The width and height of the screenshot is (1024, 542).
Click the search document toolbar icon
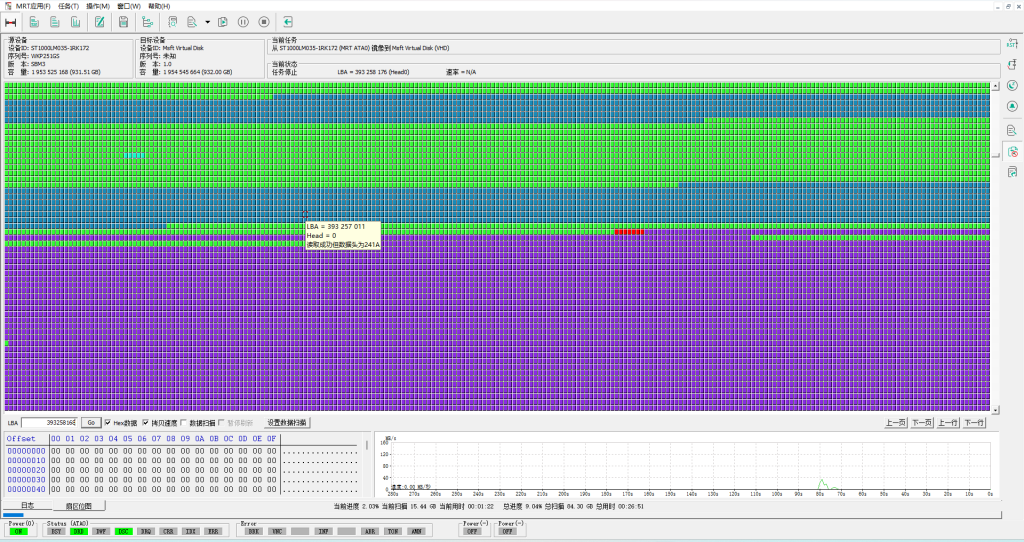click(192, 22)
